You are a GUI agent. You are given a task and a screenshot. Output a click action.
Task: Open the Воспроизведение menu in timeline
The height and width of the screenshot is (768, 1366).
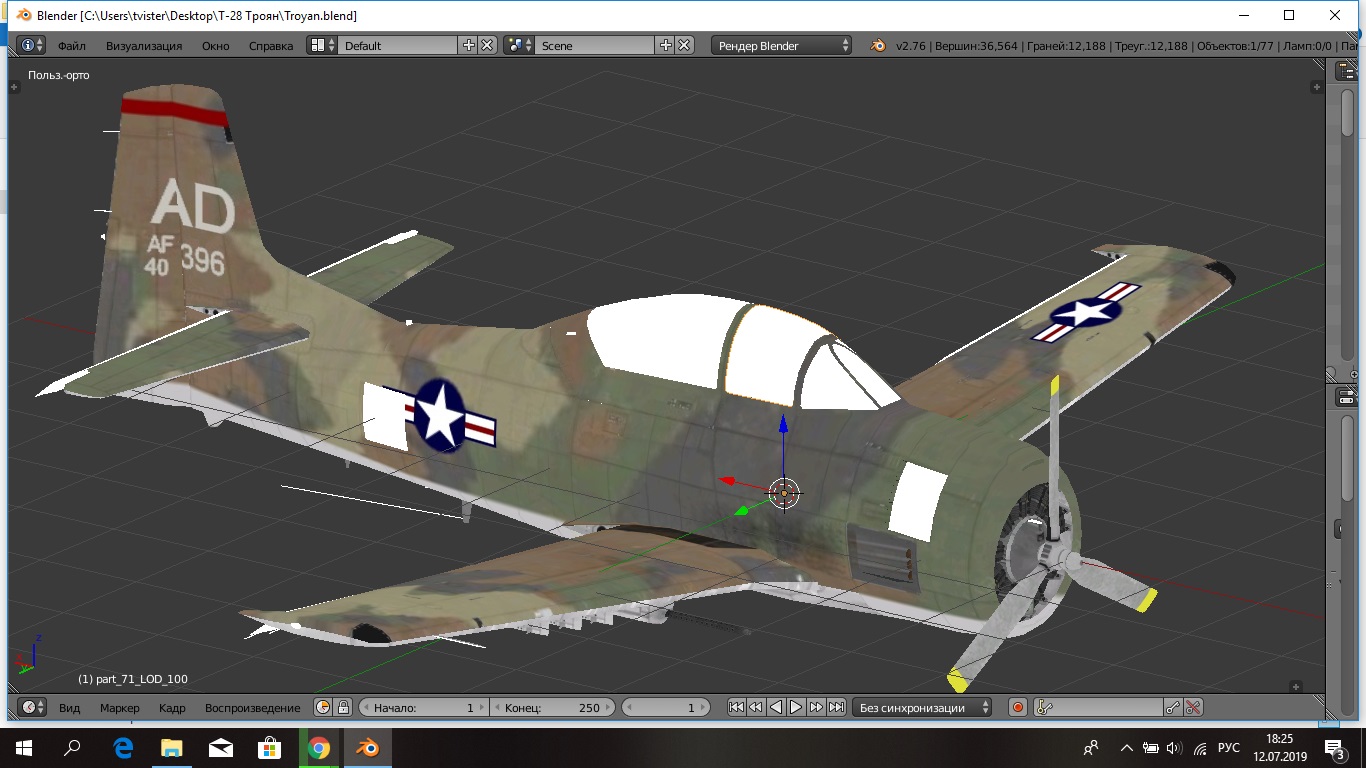[252, 707]
